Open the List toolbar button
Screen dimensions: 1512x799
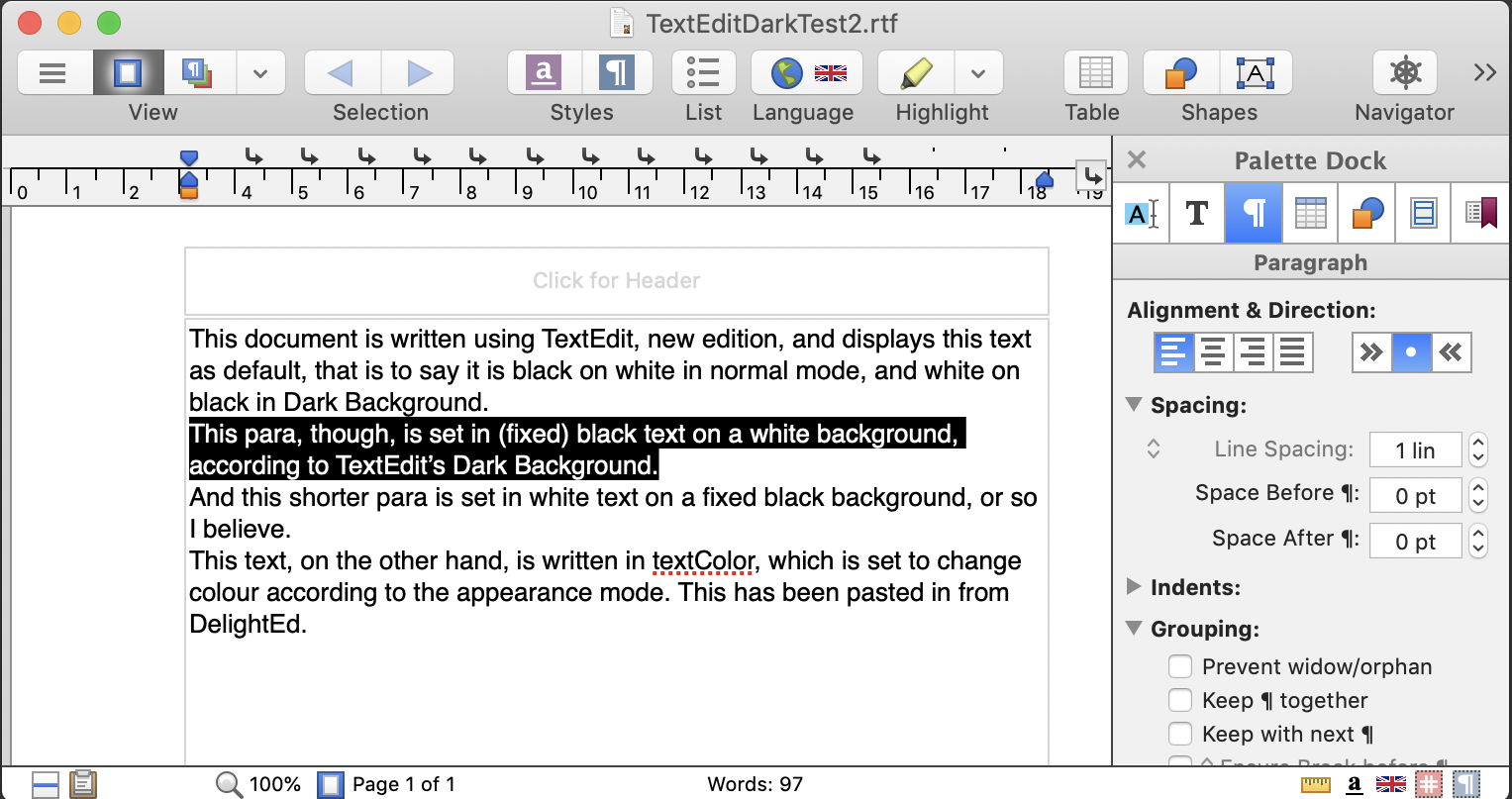point(703,73)
